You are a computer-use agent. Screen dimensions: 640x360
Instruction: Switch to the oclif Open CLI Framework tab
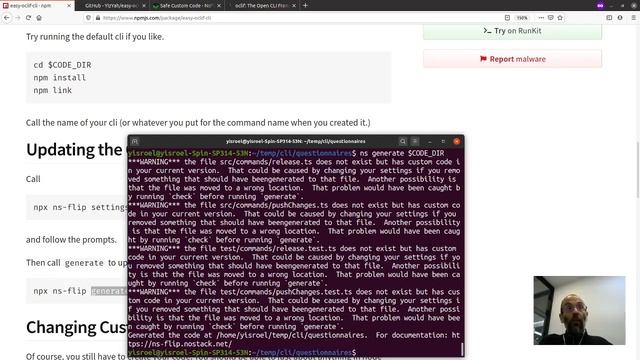click(x=261, y=6)
